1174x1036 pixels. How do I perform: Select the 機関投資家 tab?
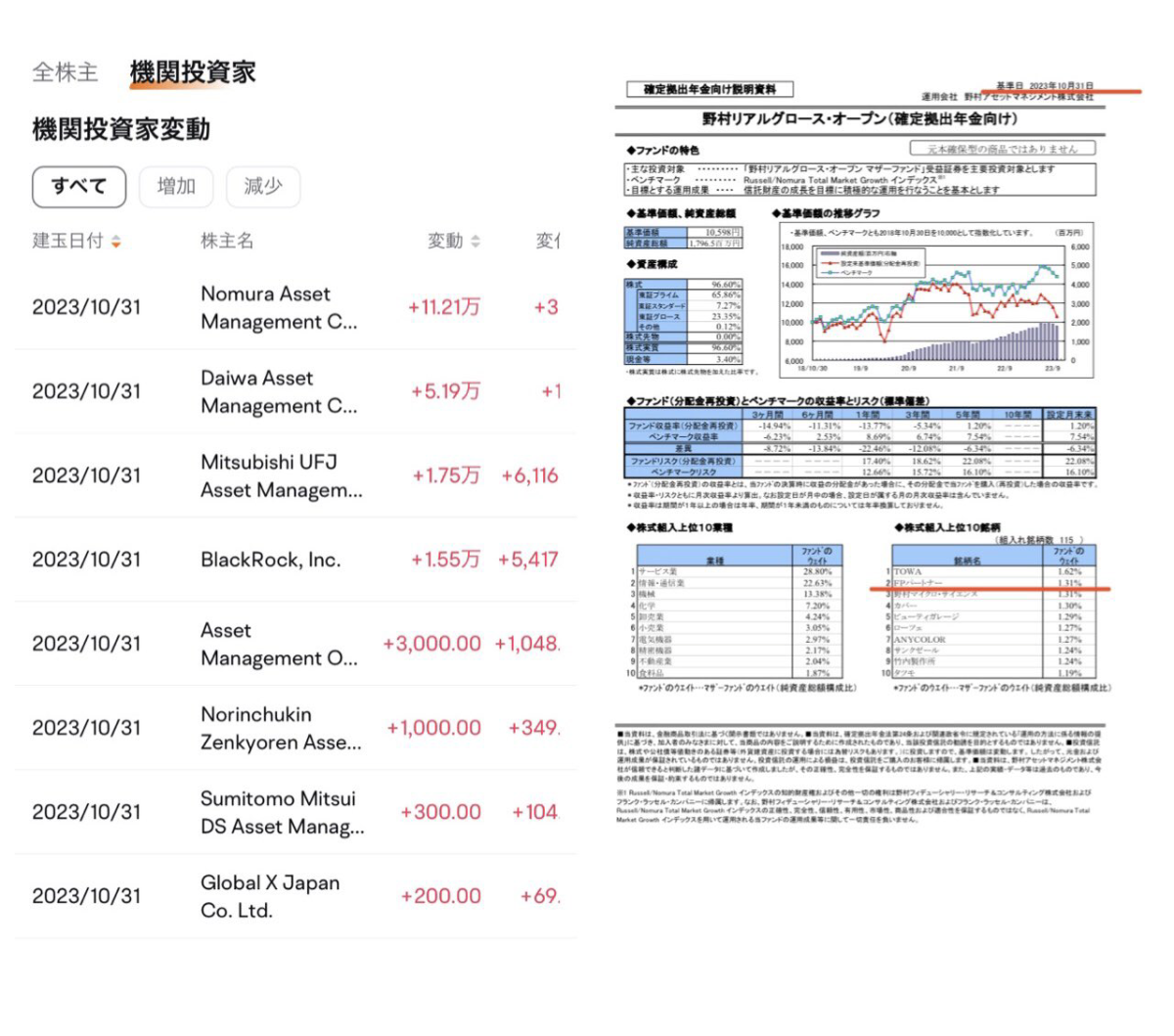click(193, 72)
